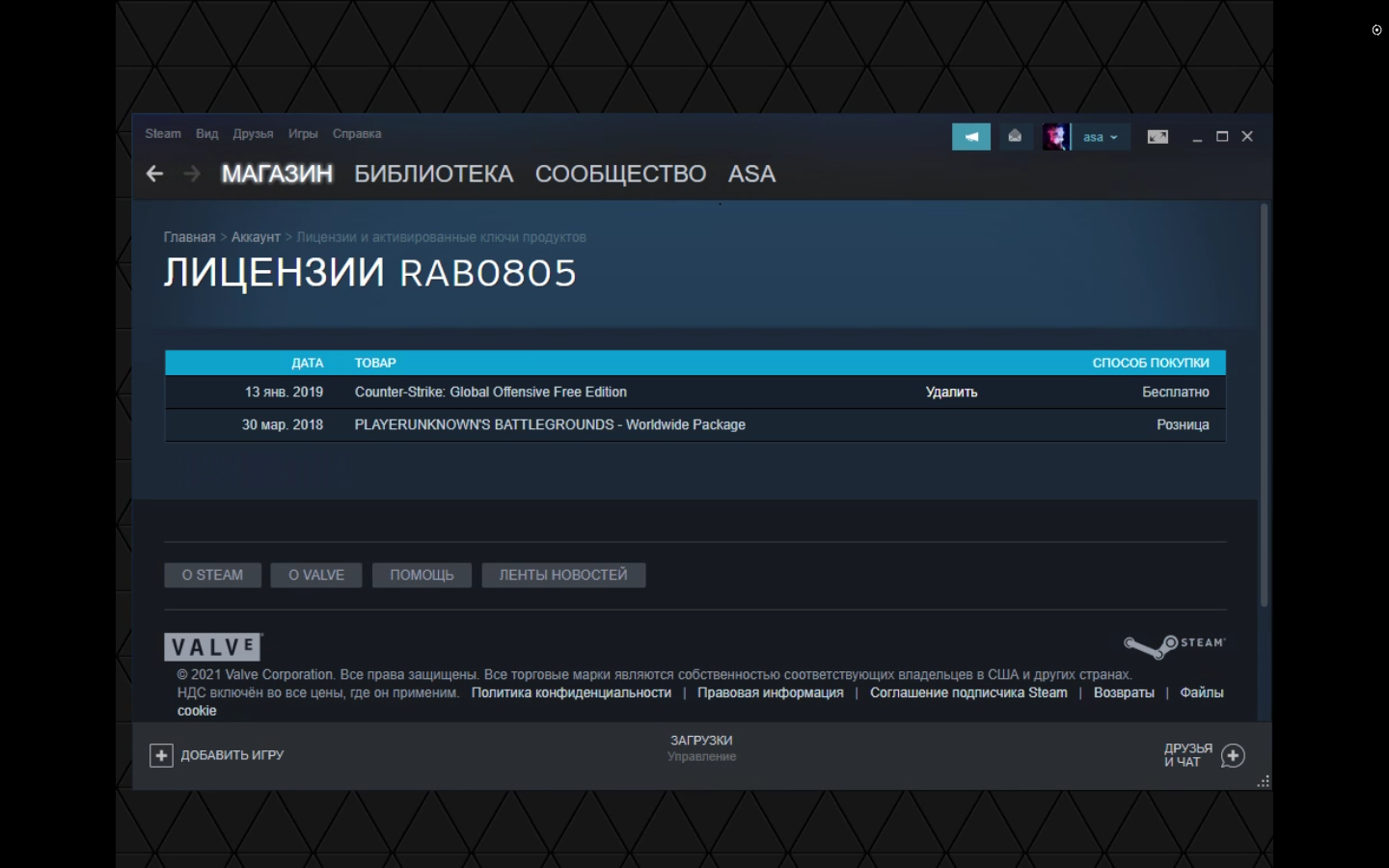Open the Возвраты link

pyautogui.click(x=1124, y=692)
